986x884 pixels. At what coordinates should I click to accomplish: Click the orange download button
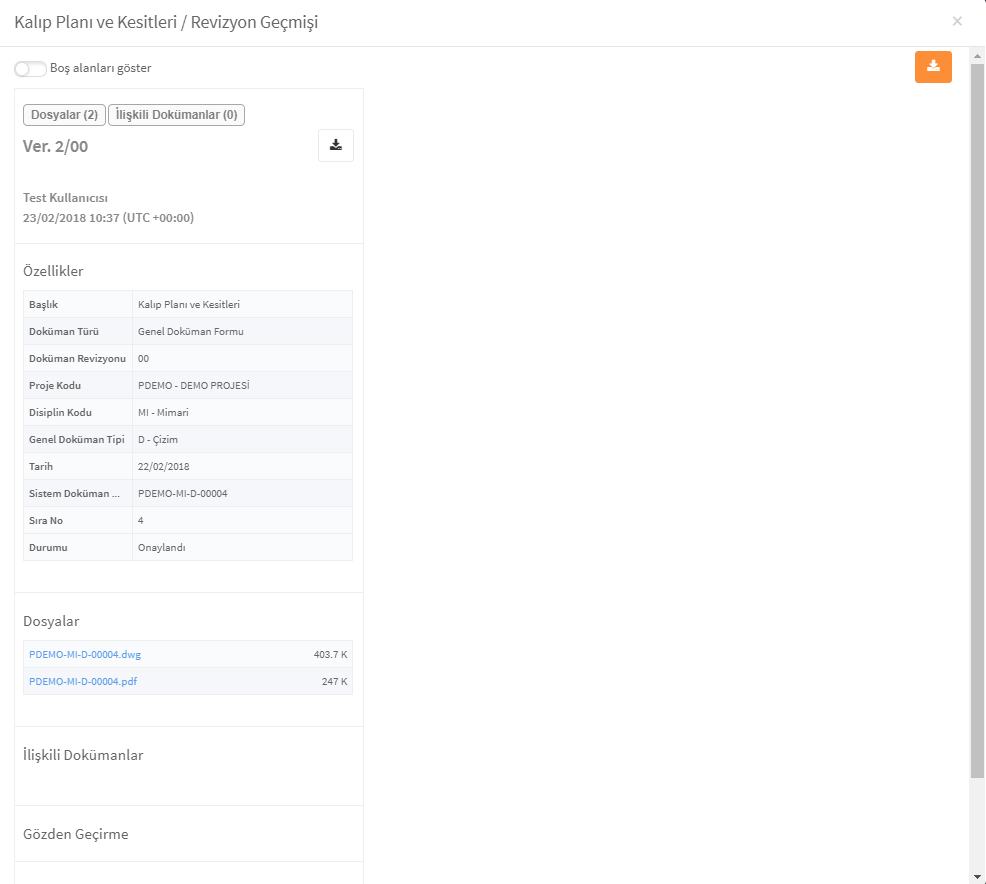click(933, 67)
